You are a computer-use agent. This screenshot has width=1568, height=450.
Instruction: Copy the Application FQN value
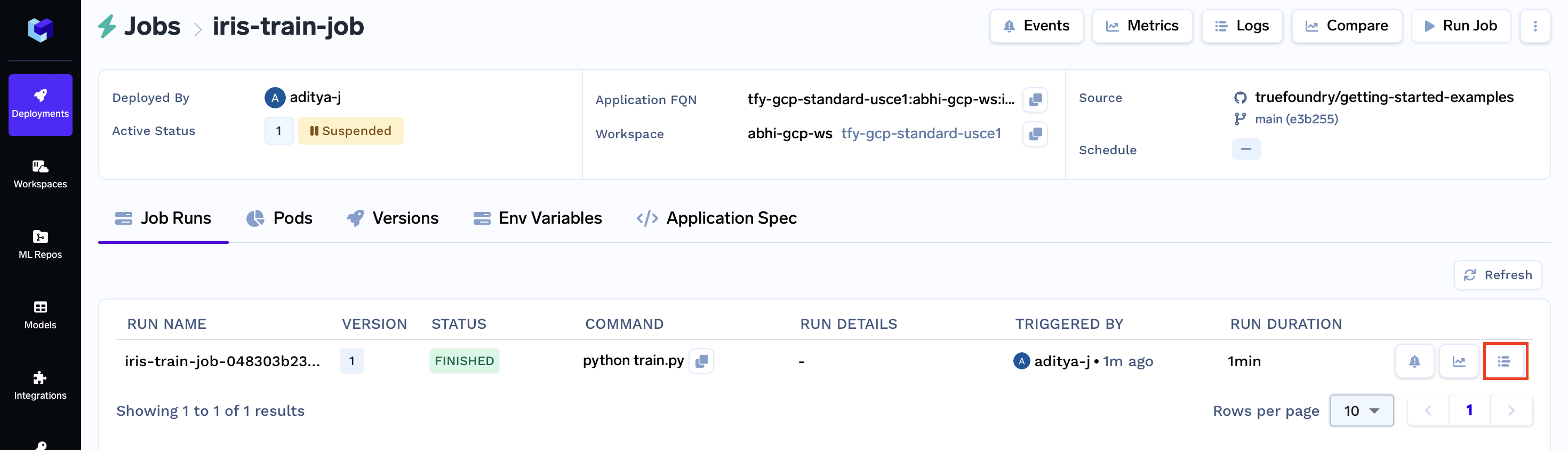point(1035,100)
